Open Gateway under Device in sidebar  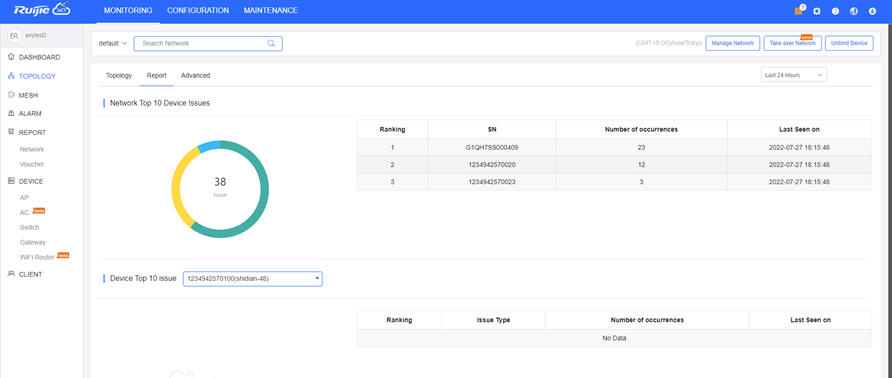pos(32,242)
